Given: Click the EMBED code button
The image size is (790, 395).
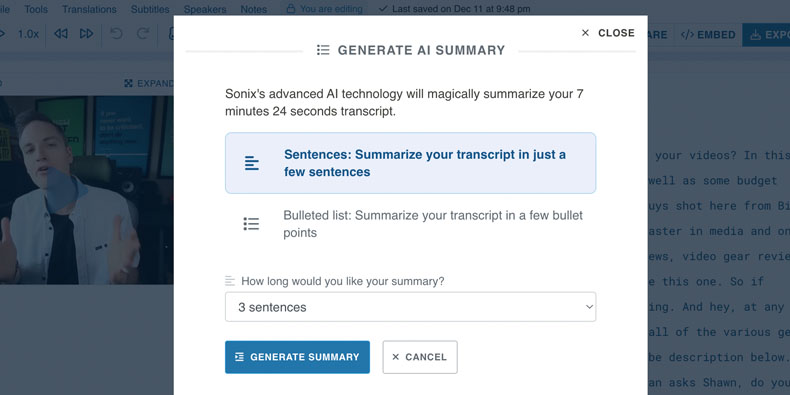Looking at the screenshot, I should [x=708, y=35].
